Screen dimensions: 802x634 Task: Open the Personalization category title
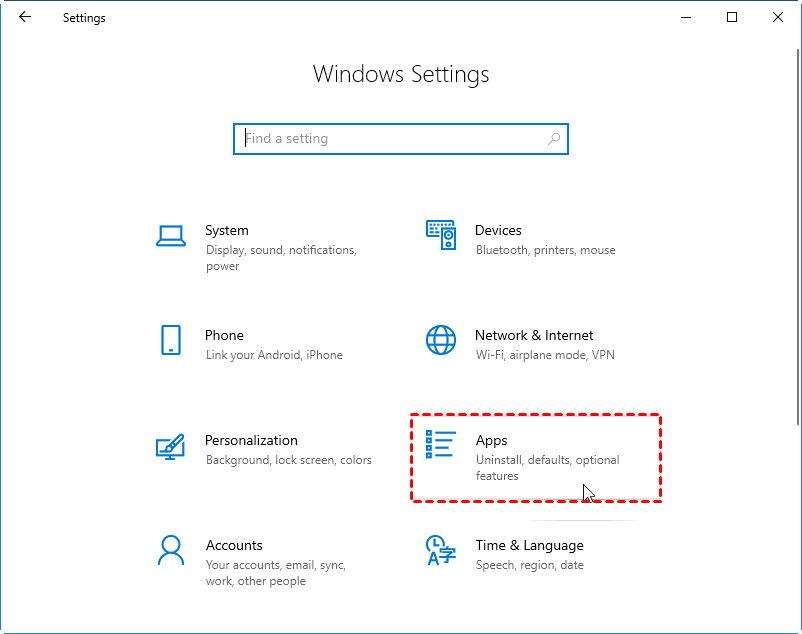pos(251,440)
